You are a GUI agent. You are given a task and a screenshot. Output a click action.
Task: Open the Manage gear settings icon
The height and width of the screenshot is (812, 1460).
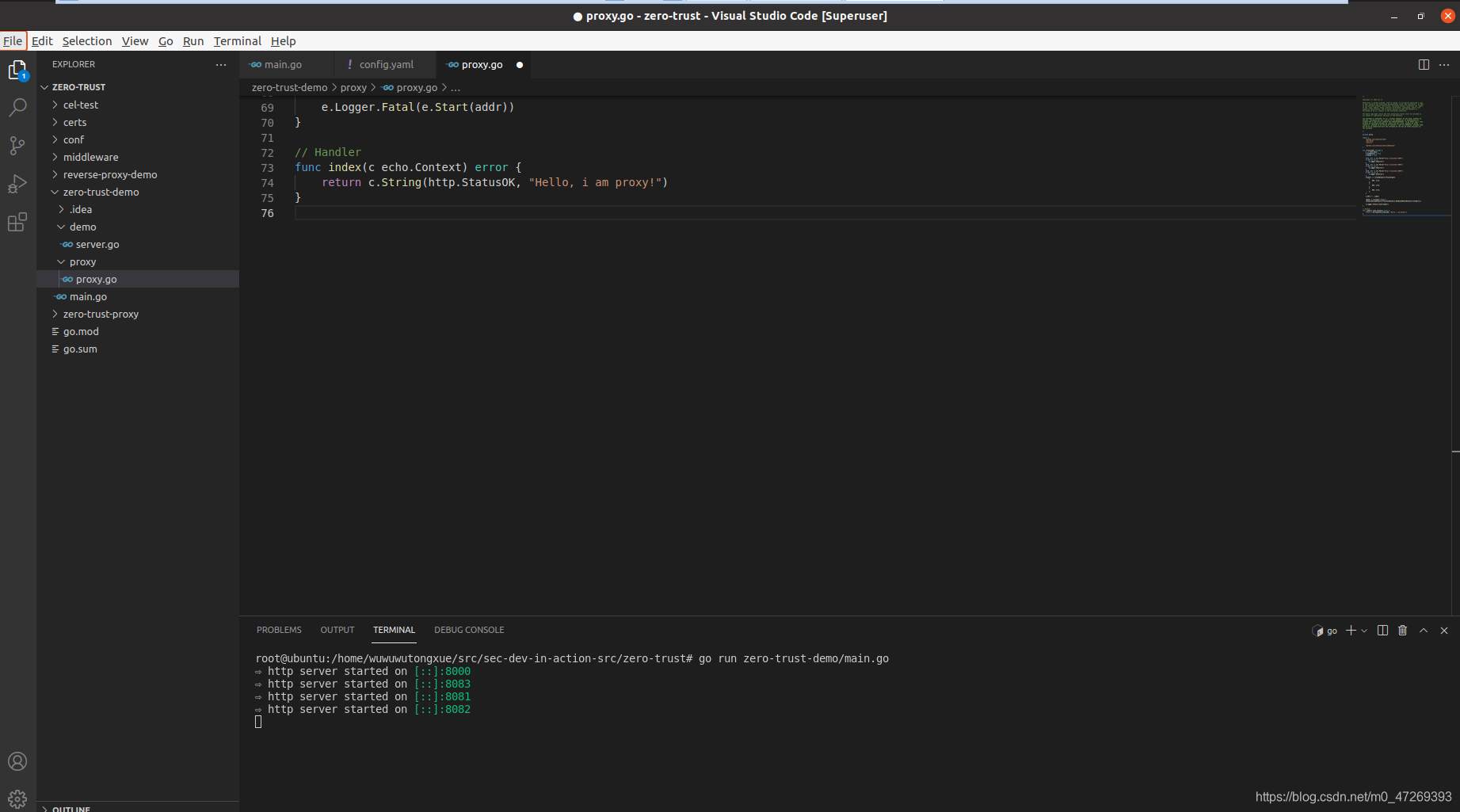pos(17,799)
